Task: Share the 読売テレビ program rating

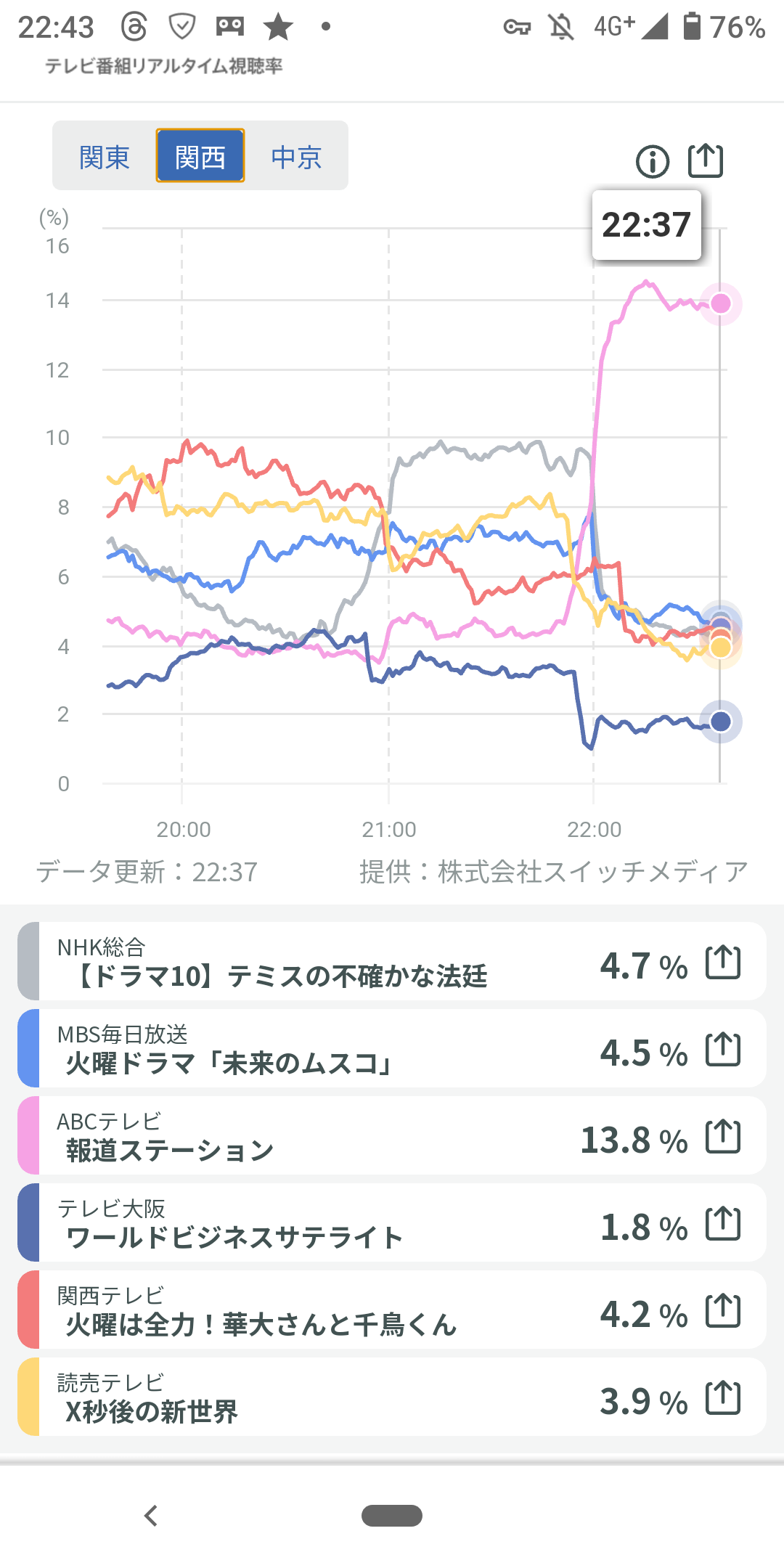Action: point(723,1398)
